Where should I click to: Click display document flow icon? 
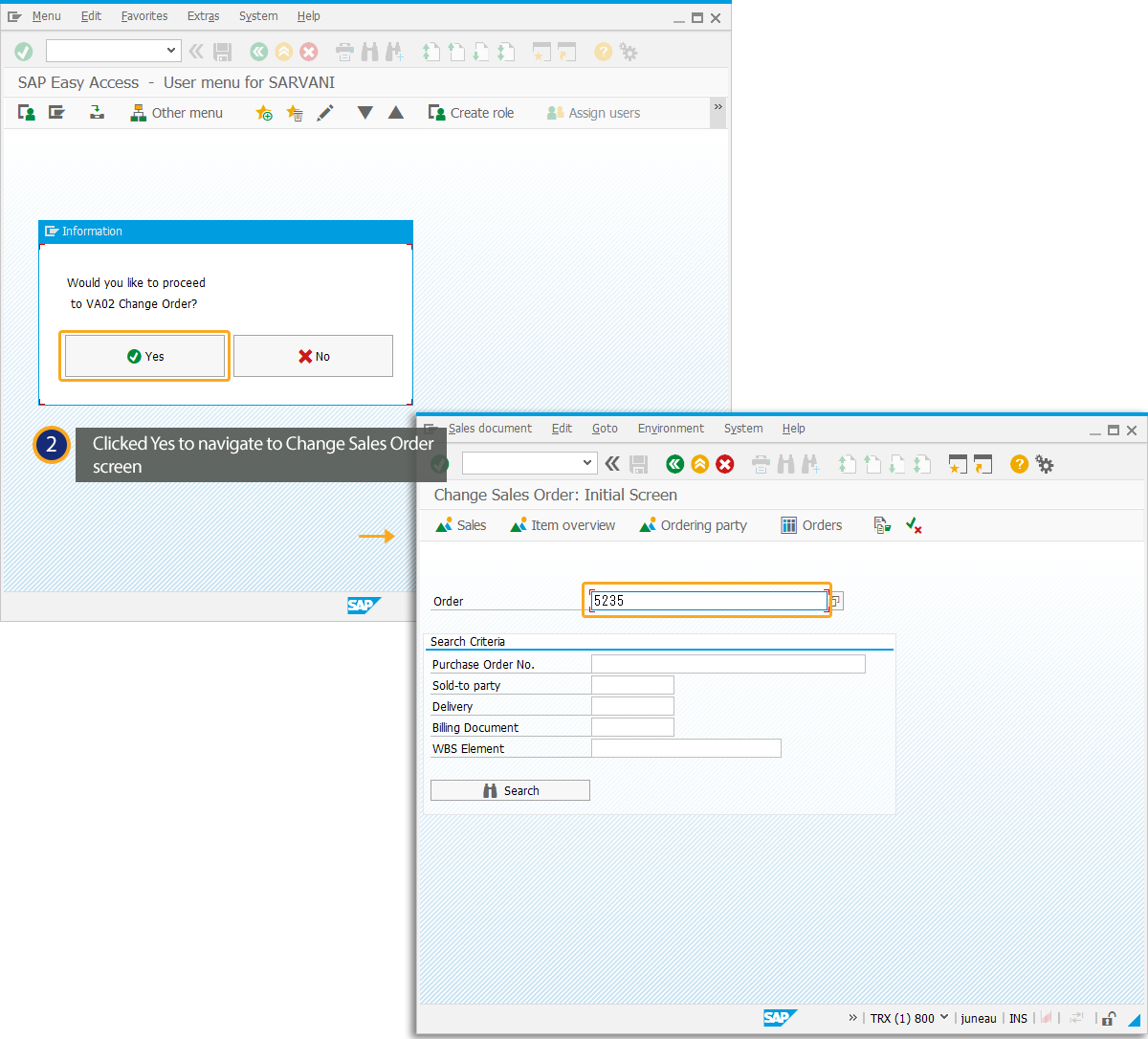pos(882,525)
